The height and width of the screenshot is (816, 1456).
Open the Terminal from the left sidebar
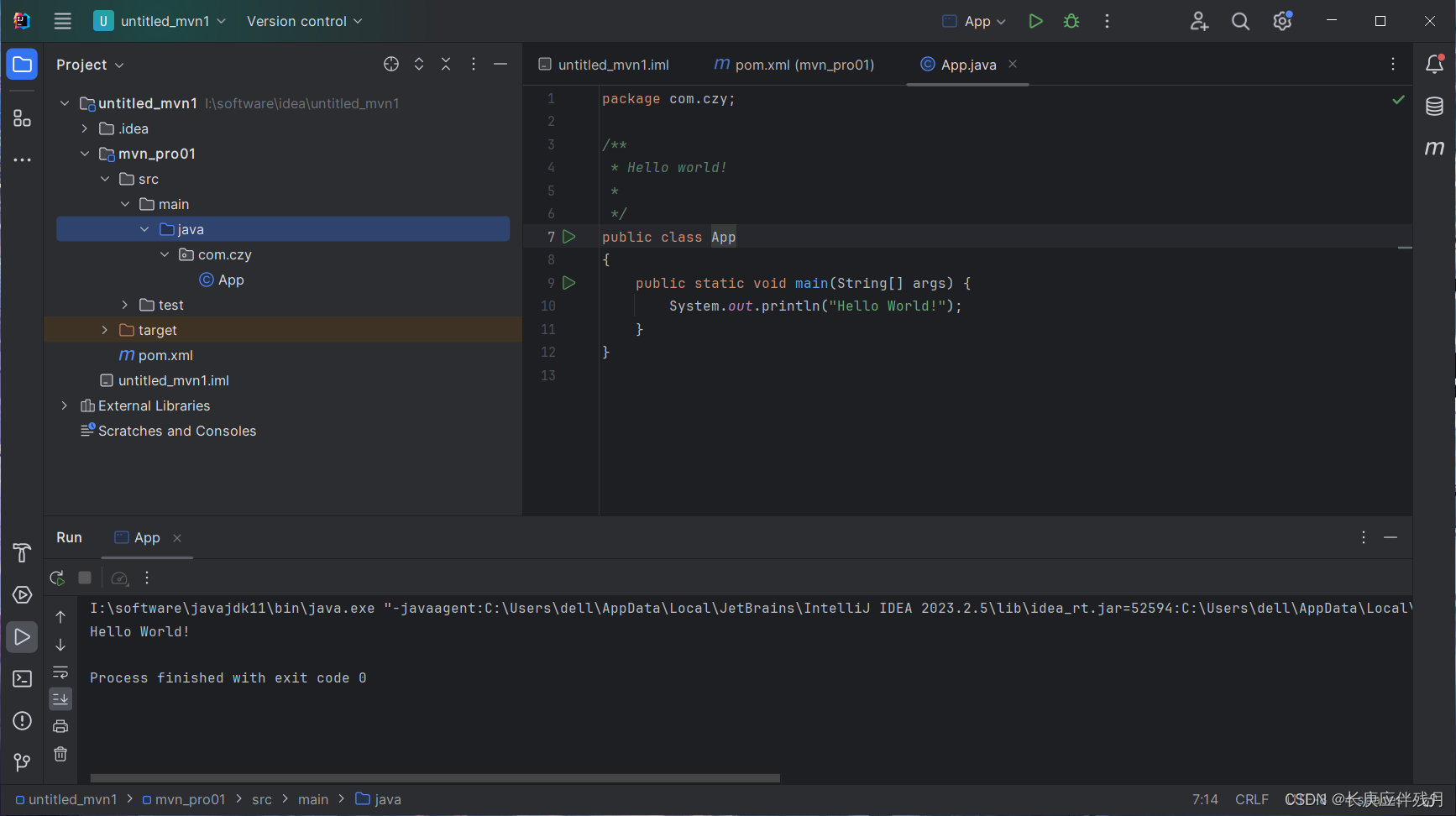point(22,679)
